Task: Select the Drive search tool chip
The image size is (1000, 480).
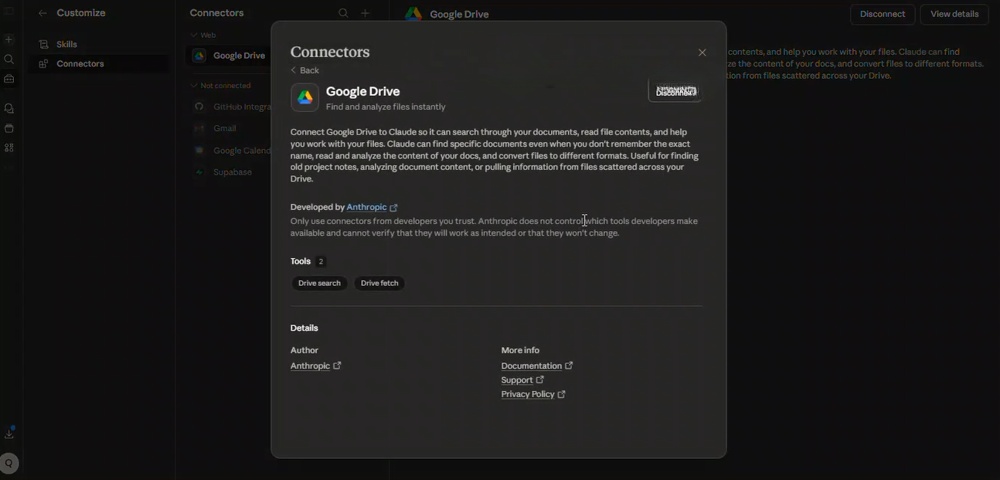Action: pos(320,283)
